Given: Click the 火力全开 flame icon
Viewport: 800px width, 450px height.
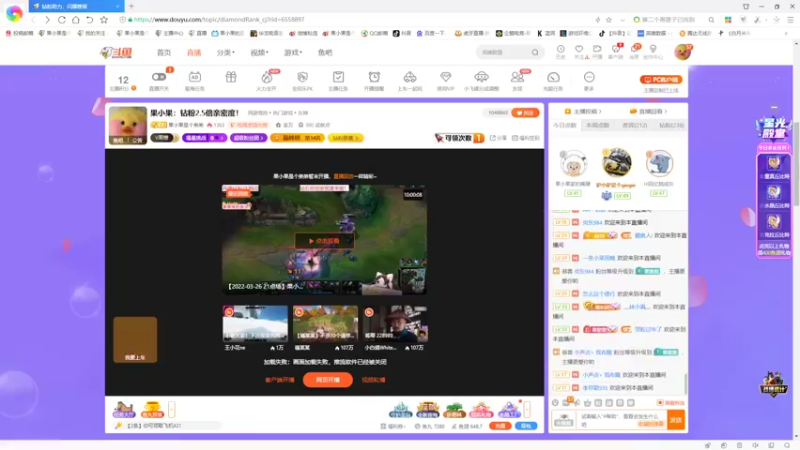Looking at the screenshot, I should coord(266,78).
